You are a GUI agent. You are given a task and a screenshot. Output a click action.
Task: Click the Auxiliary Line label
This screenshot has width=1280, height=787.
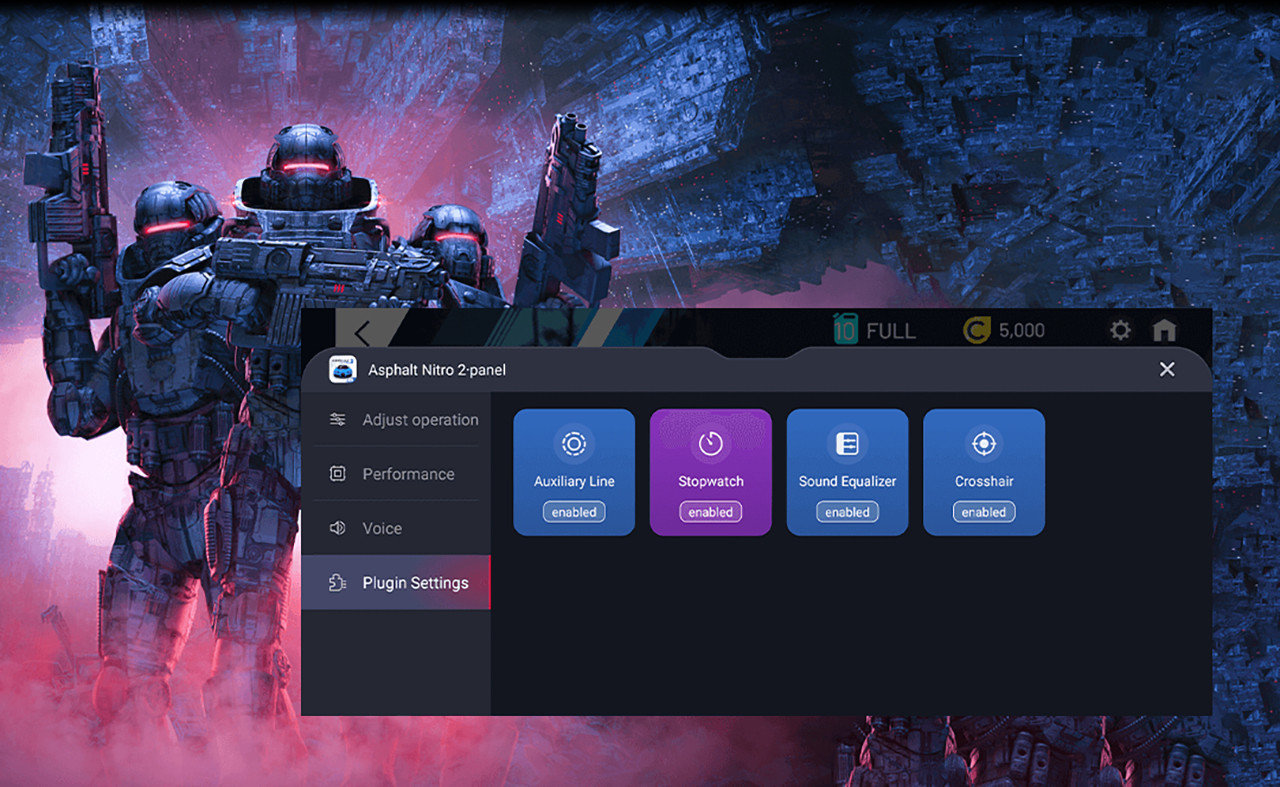tap(574, 481)
